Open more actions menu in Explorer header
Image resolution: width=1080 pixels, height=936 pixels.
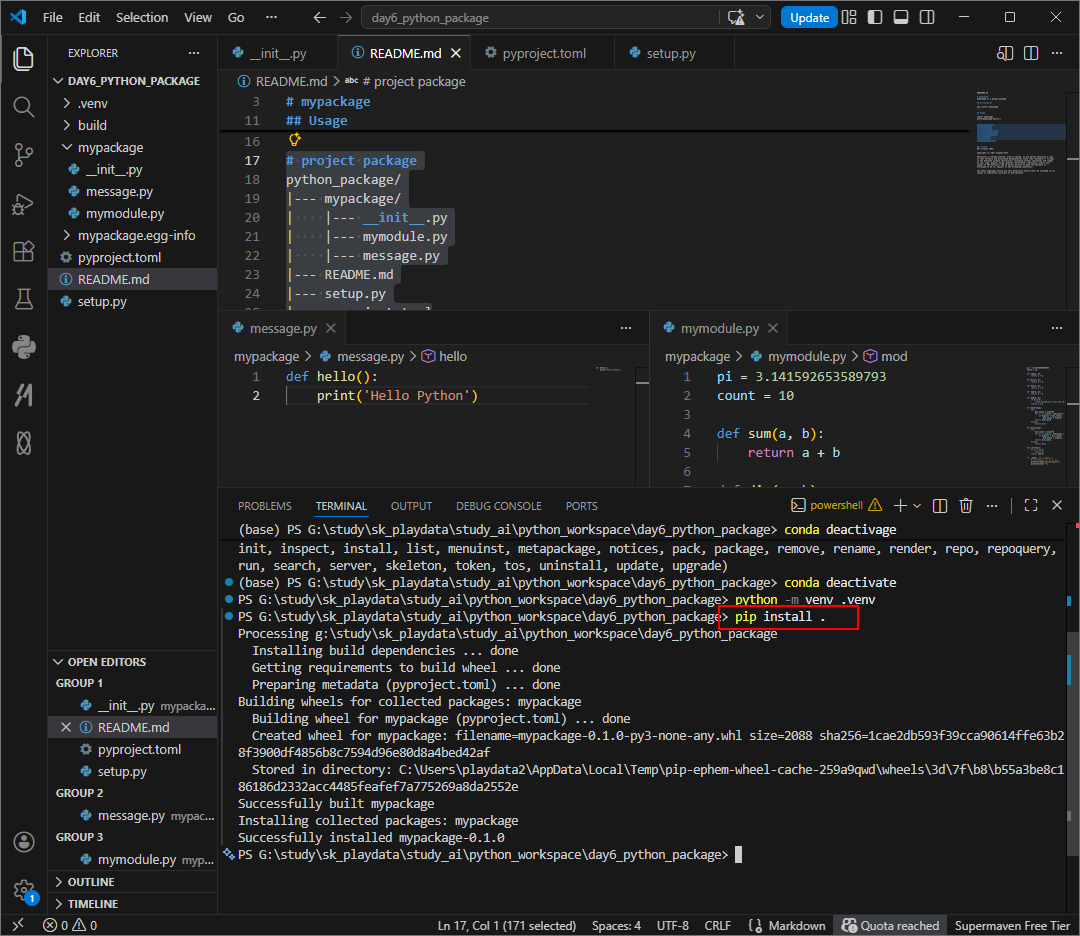point(194,53)
